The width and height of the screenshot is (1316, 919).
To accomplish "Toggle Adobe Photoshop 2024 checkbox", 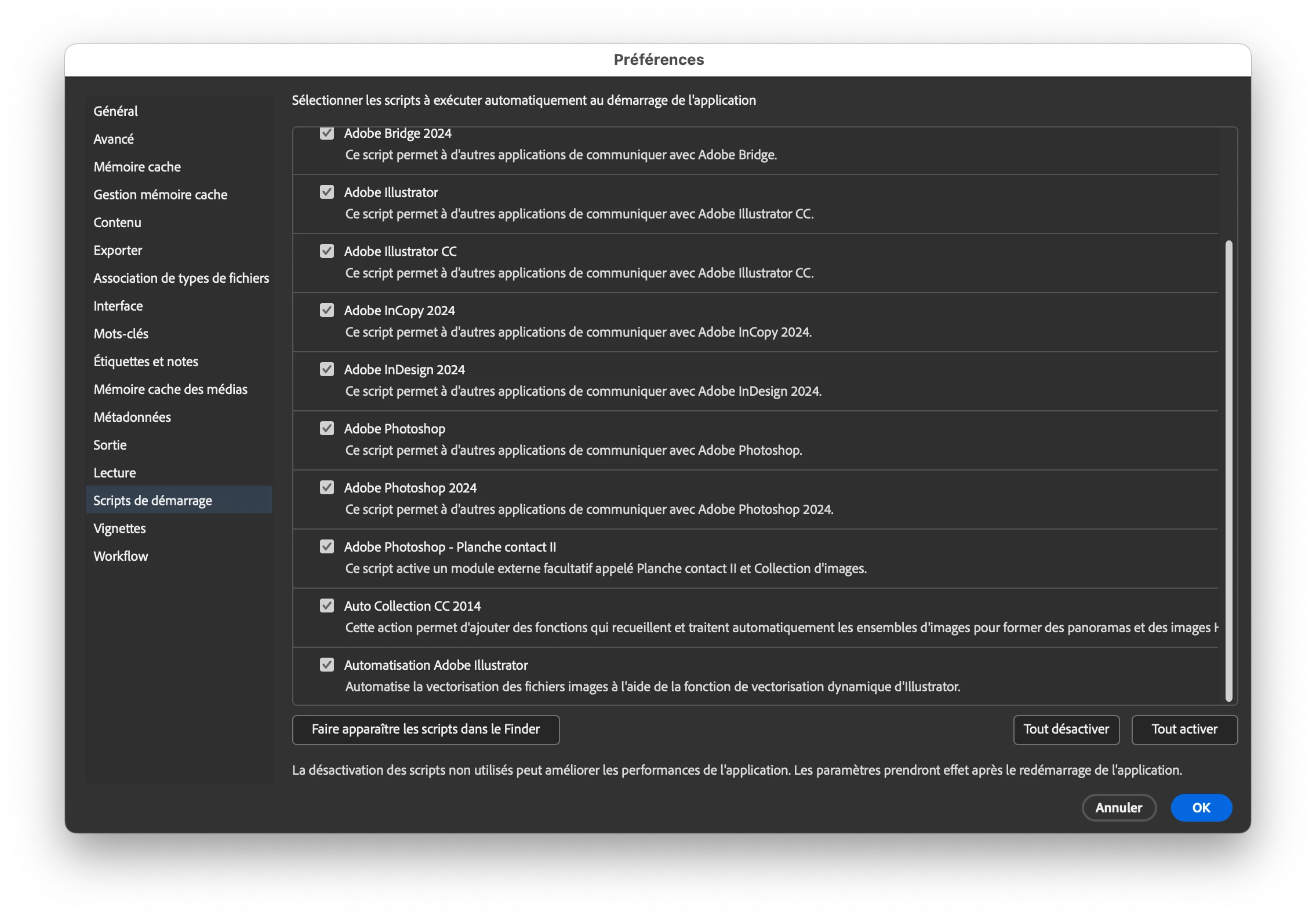I will coord(327,487).
